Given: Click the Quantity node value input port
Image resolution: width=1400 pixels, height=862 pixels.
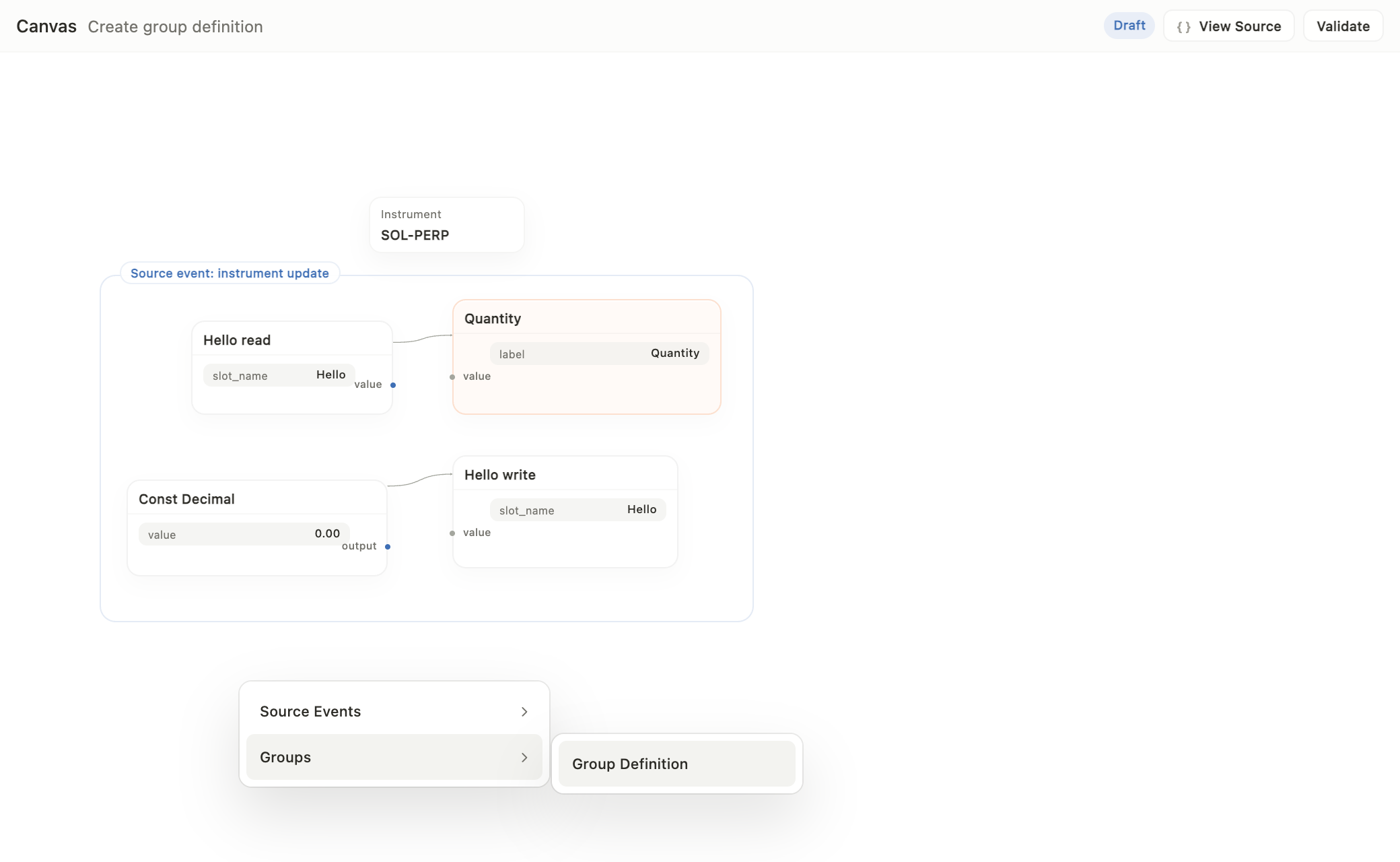Looking at the screenshot, I should (x=452, y=377).
